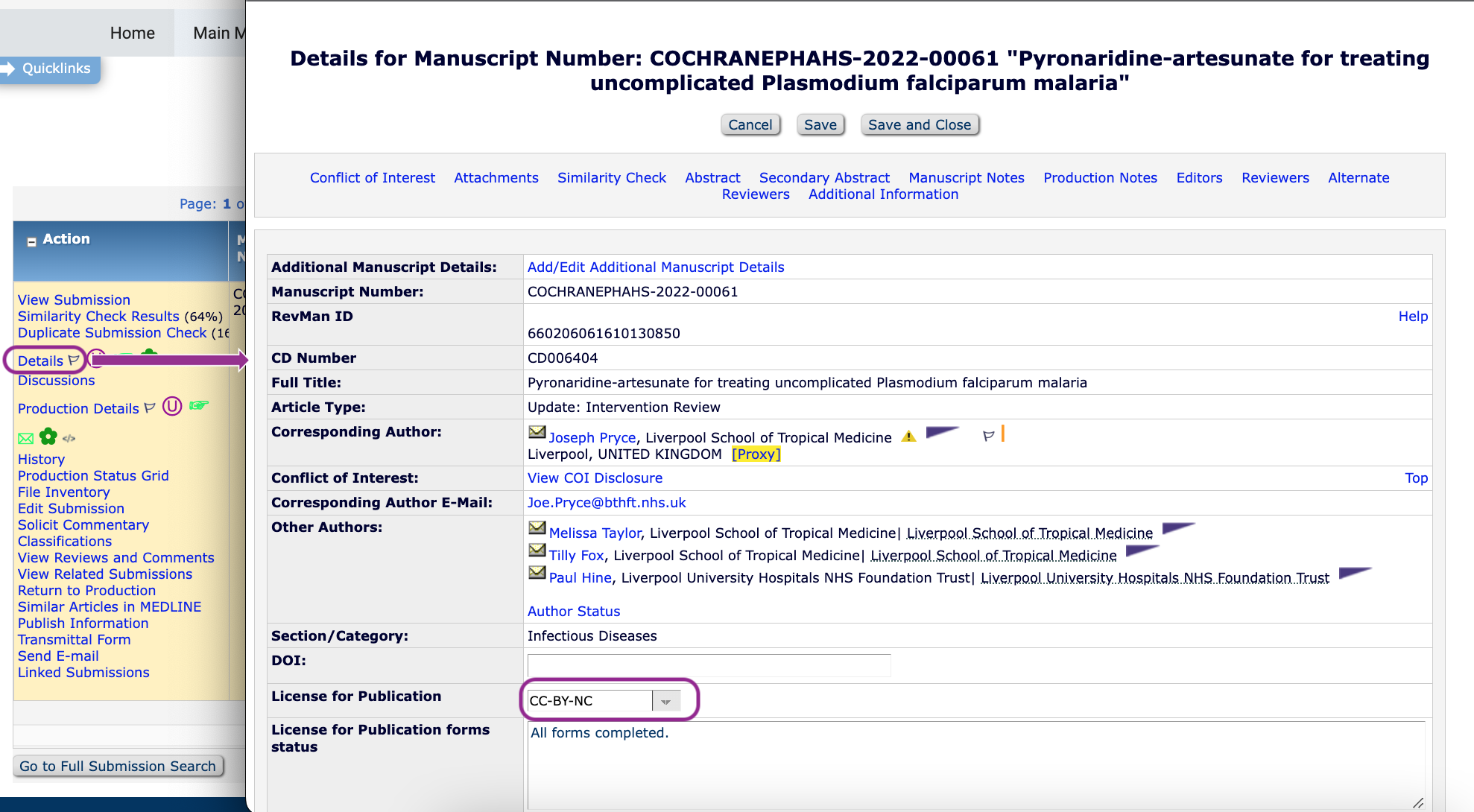Image resolution: width=1474 pixels, height=812 pixels.
Task: Click the envelope icon next to Paul Hine
Action: pos(537,572)
